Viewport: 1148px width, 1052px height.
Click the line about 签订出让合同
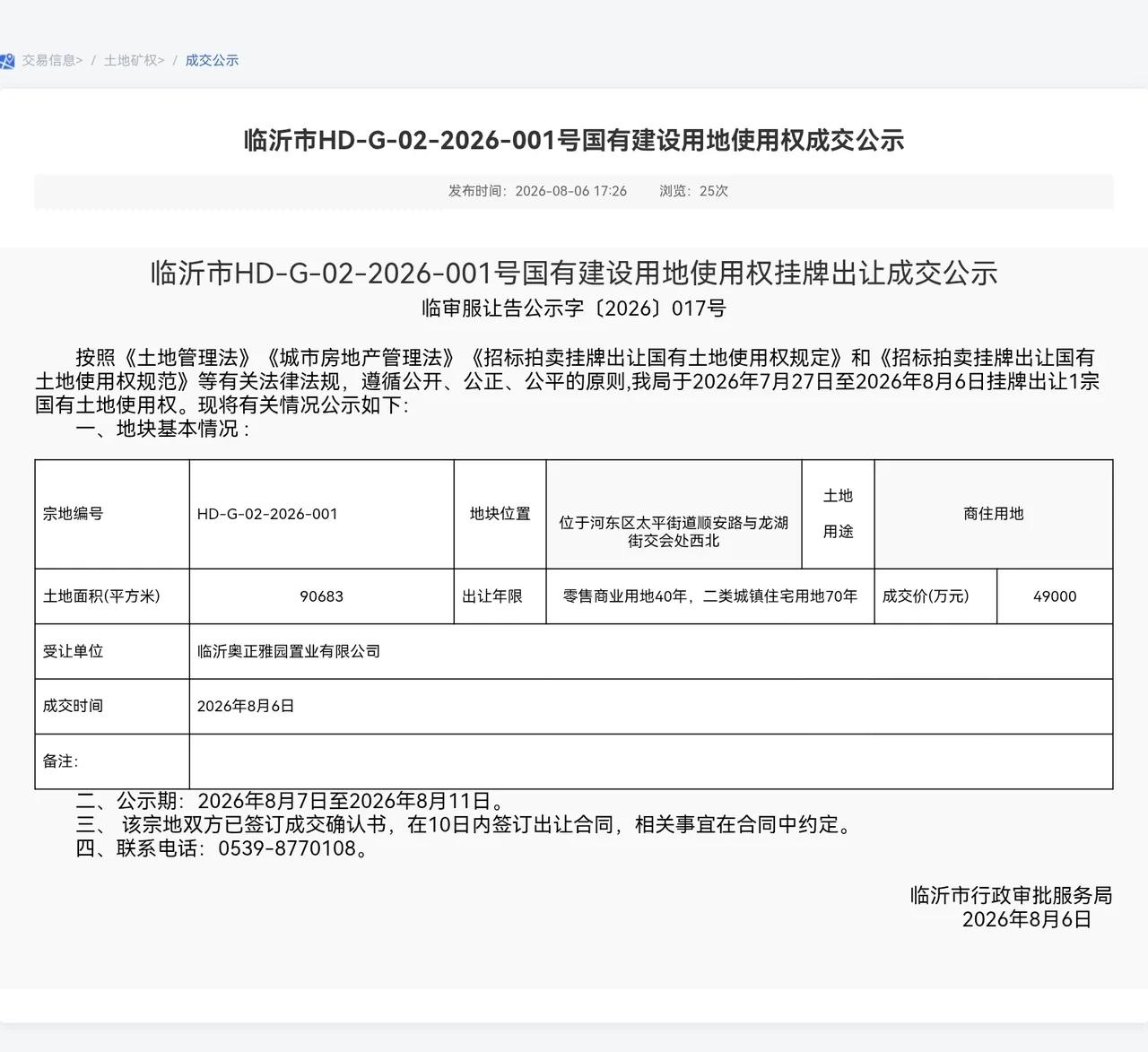[464, 824]
